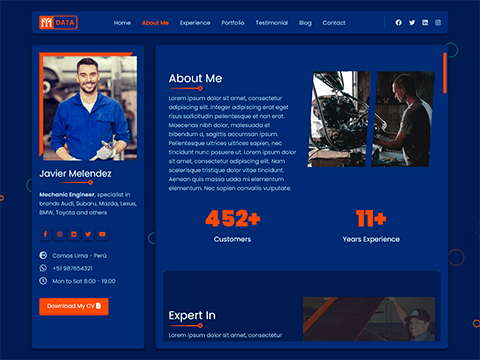Image resolution: width=480 pixels, height=360 pixels.
Task: Click the Expert In section heading
Action: [x=192, y=315]
